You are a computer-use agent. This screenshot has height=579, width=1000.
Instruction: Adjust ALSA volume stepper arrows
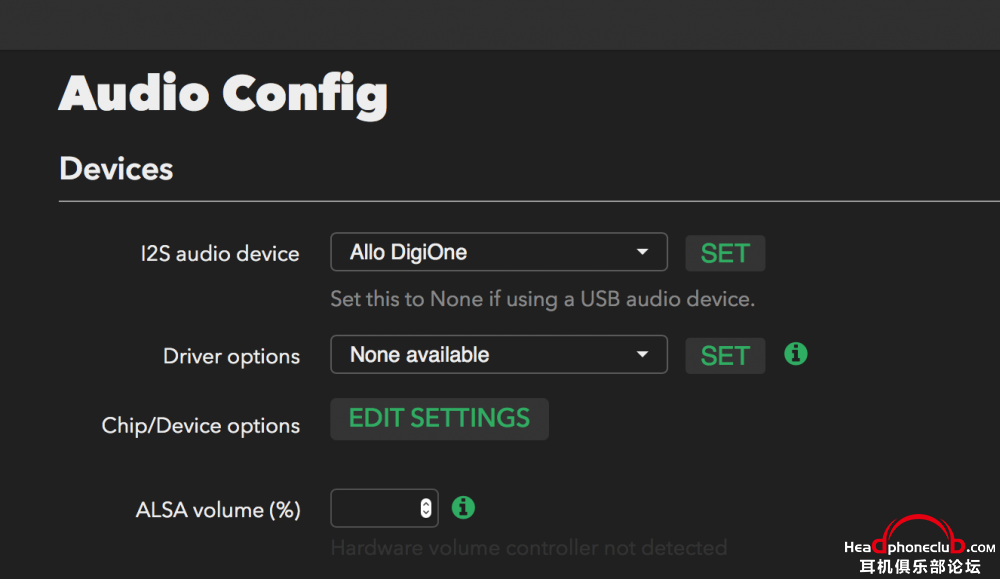[426, 508]
